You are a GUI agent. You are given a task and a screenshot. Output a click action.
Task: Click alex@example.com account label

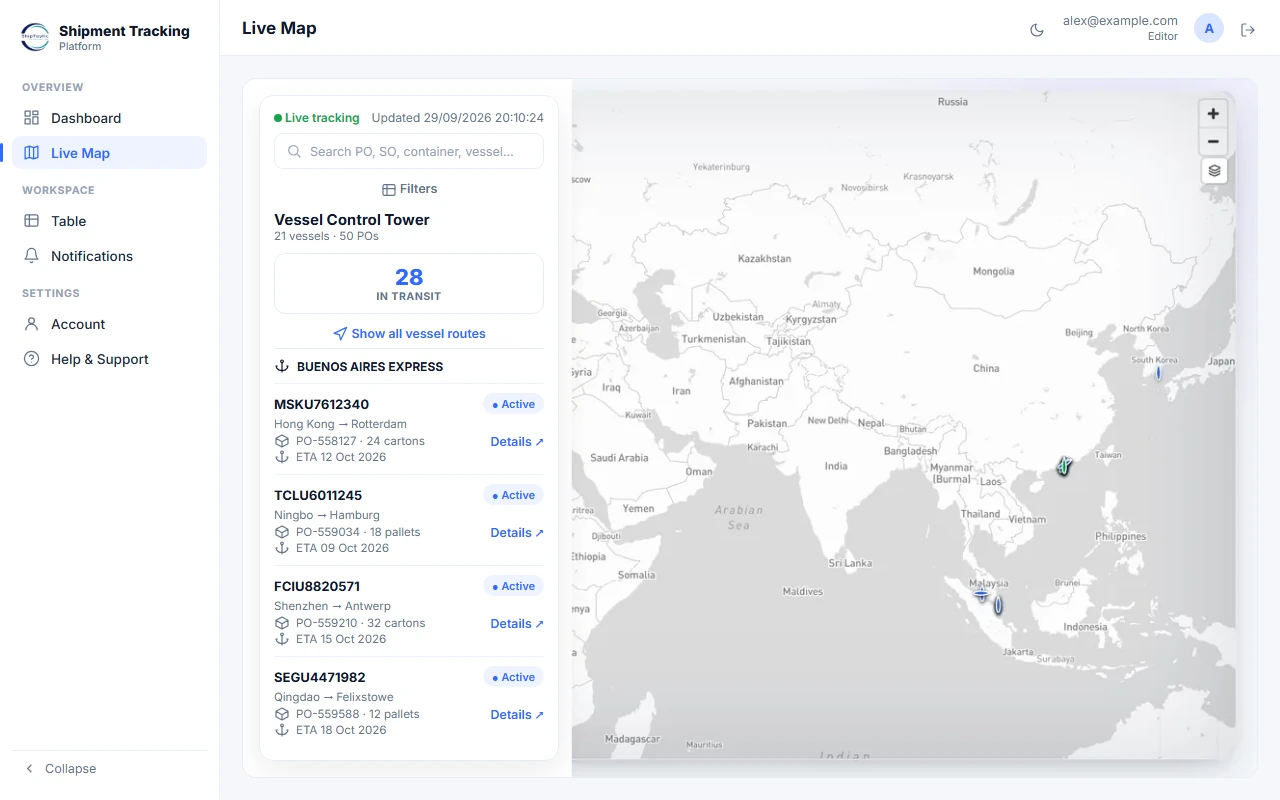click(x=1120, y=21)
